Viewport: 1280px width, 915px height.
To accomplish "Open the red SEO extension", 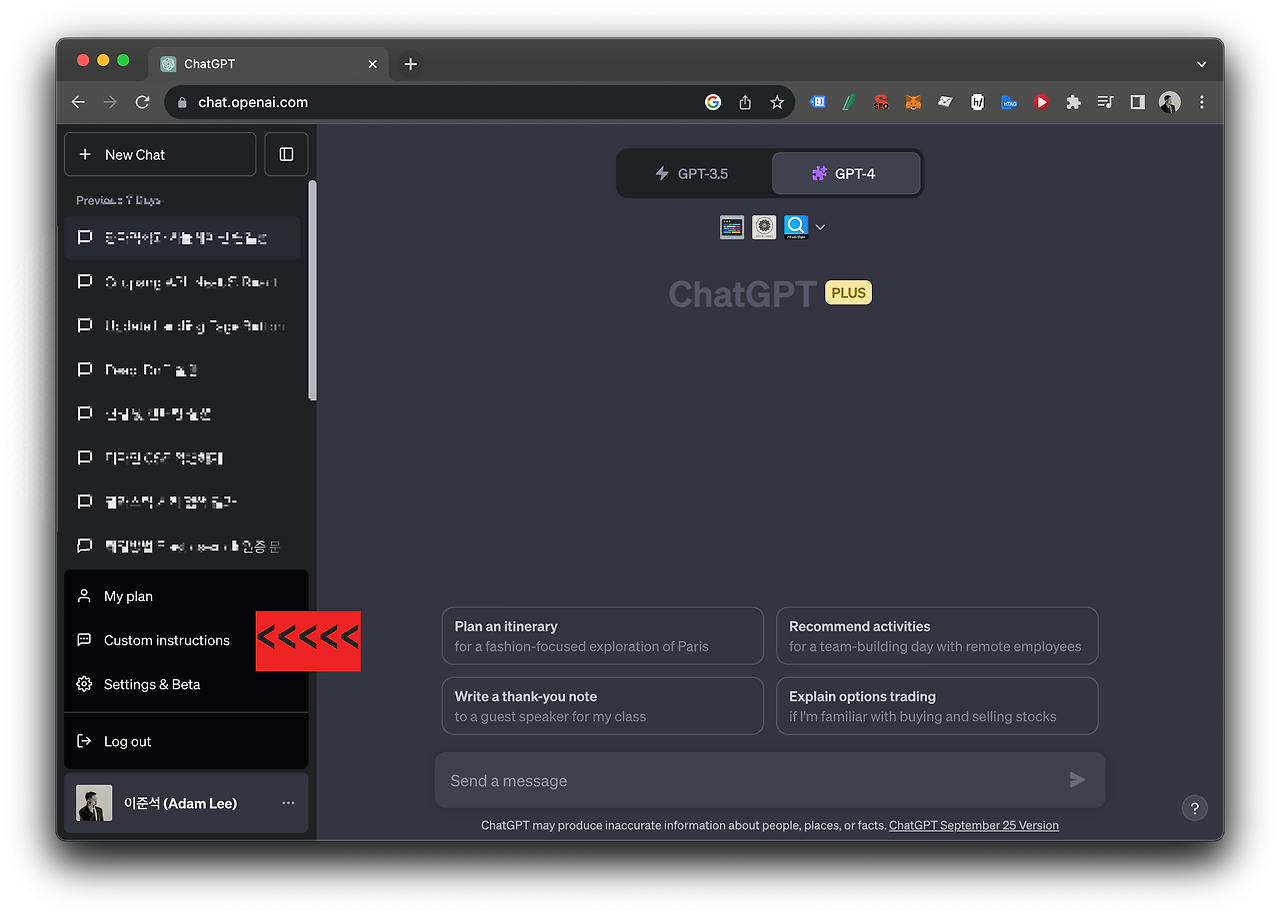I will pos(881,102).
